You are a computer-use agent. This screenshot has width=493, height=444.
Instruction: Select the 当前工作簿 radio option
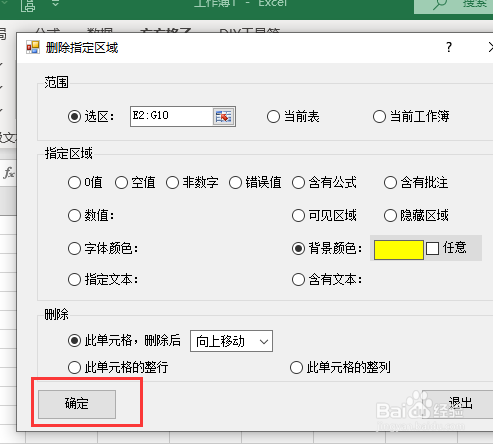point(379,117)
